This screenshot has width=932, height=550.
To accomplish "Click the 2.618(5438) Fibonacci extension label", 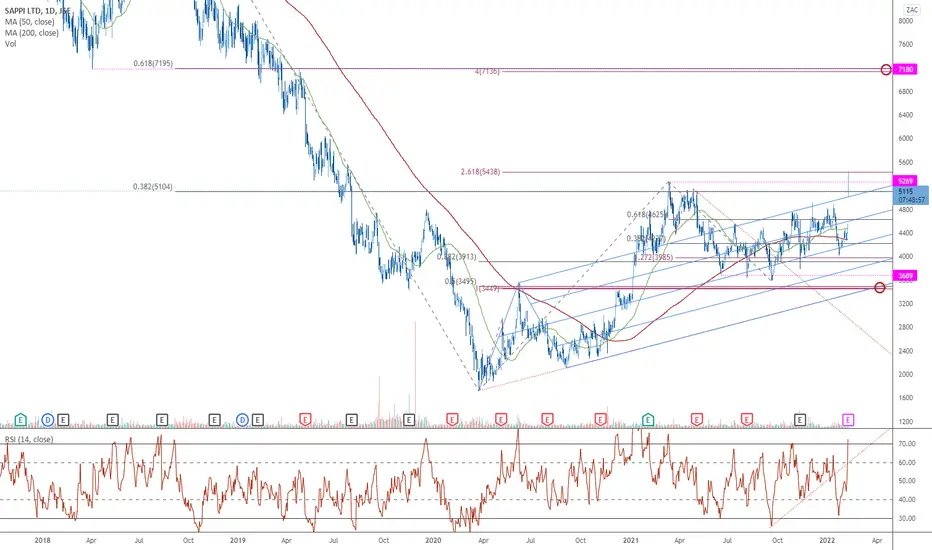I will point(480,172).
